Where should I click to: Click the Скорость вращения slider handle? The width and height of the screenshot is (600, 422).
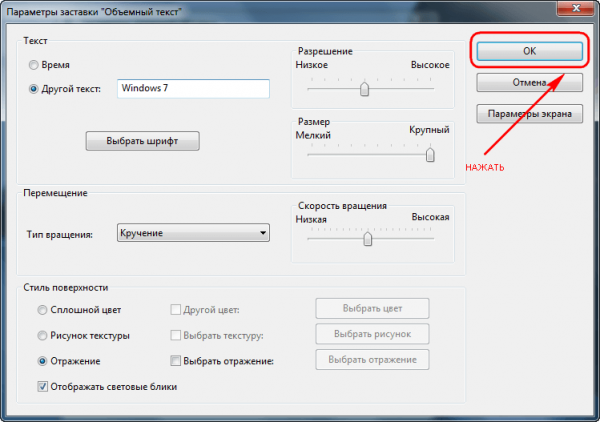click(x=368, y=239)
